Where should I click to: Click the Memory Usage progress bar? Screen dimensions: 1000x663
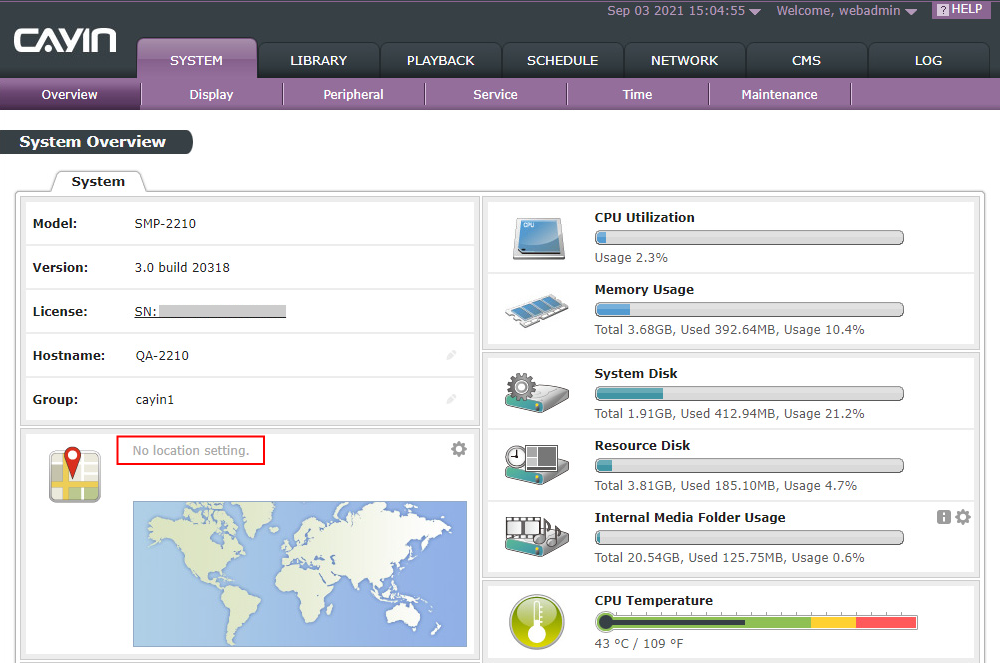coord(749,310)
